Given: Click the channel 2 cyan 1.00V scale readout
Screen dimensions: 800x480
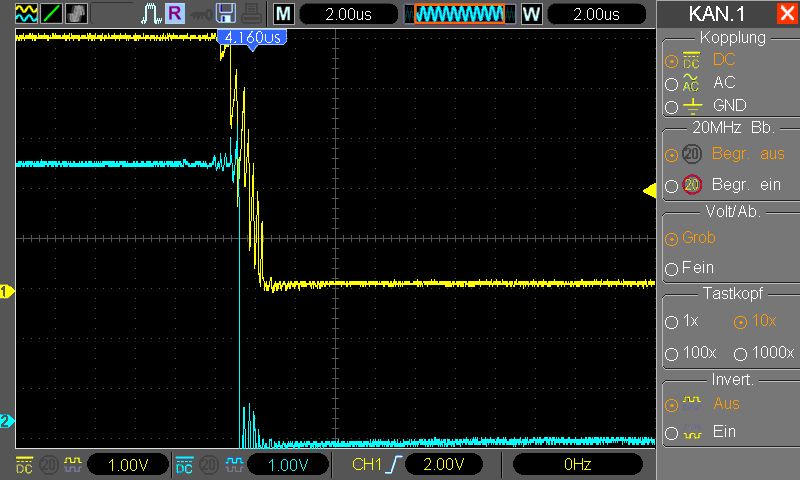Looking at the screenshot, I should 288,465.
